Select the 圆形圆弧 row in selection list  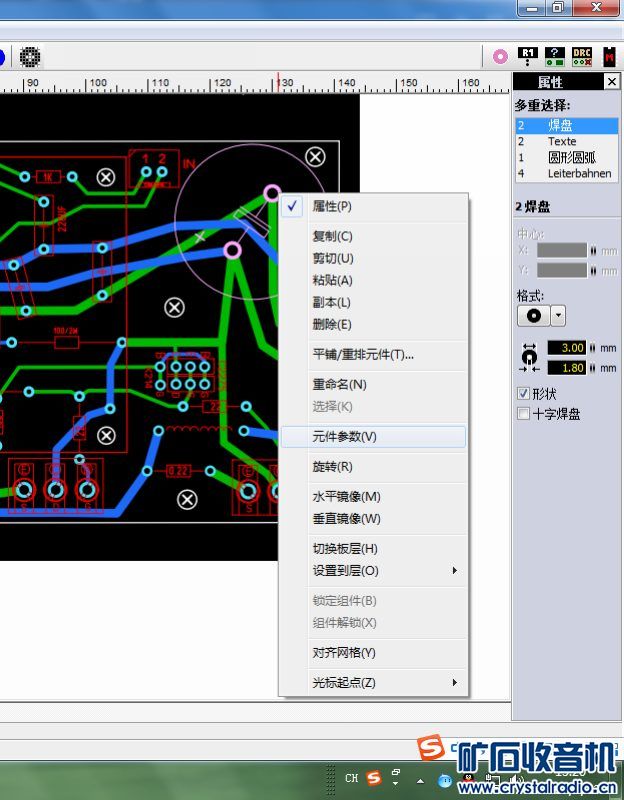pos(567,157)
